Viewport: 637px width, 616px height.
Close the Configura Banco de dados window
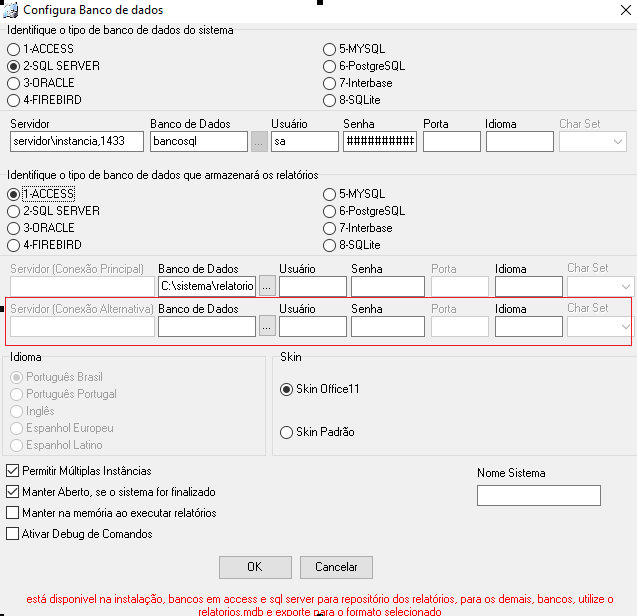click(x=626, y=10)
